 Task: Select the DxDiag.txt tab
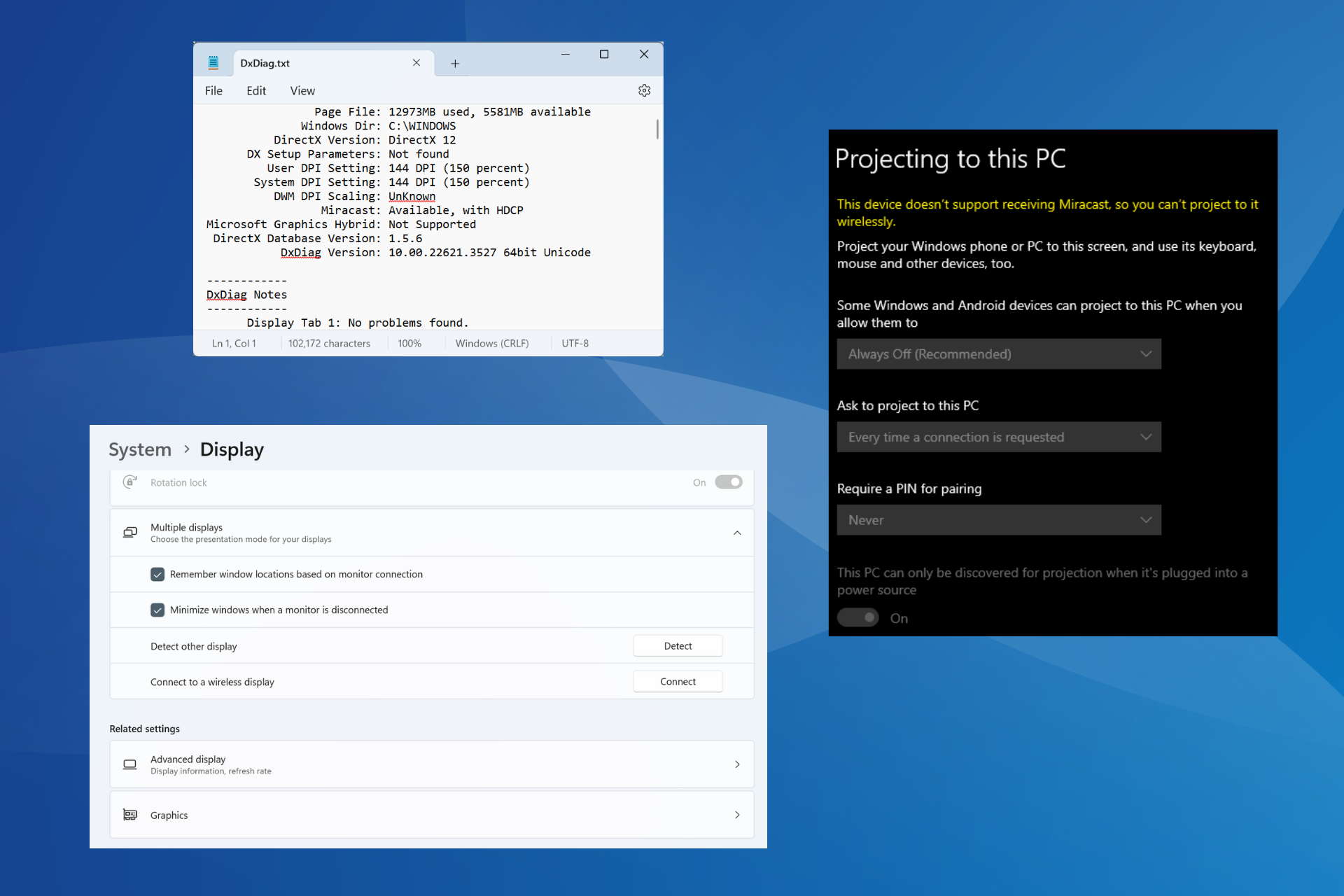333,63
